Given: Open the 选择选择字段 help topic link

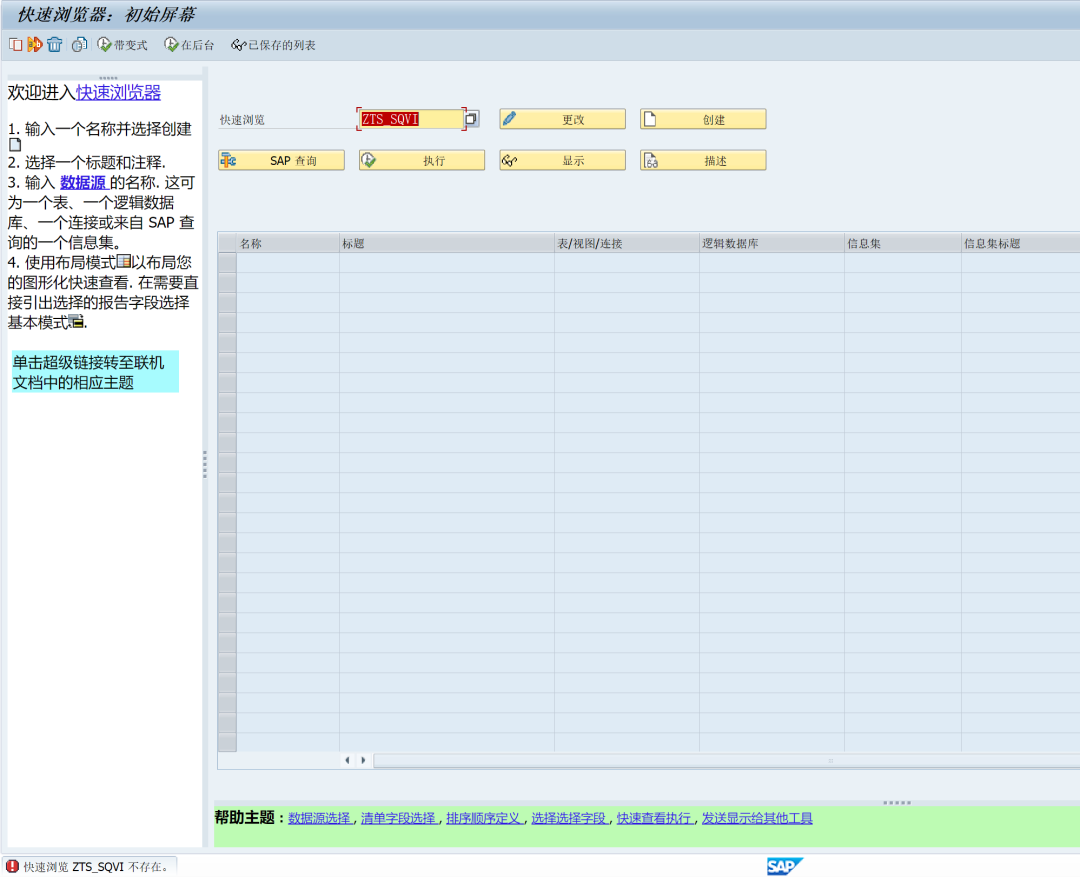Looking at the screenshot, I should 569,818.
